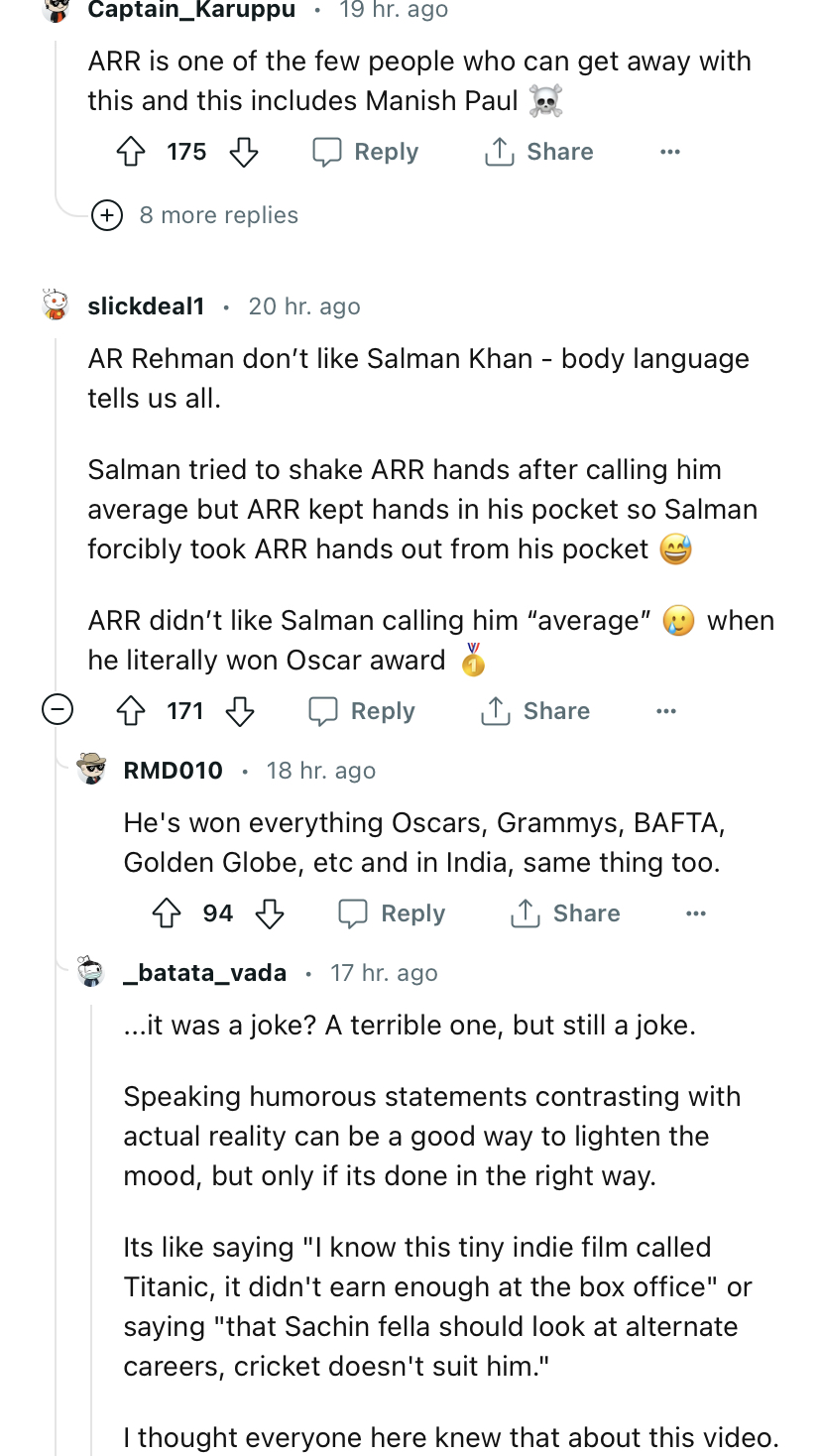Collapse slickdeal1's comment thread

pos(58,710)
